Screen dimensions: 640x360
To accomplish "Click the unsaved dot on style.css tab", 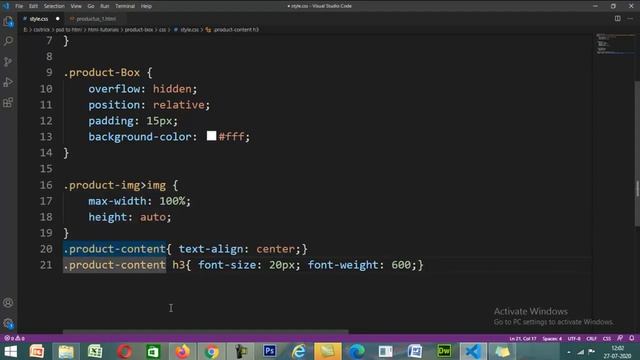I will click(x=58, y=19).
